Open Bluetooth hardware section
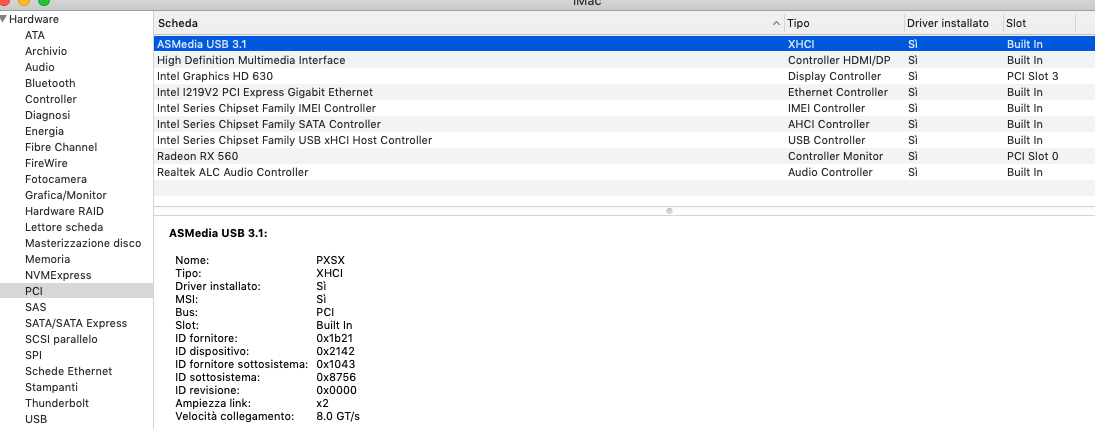Viewport: 1095px width, 429px height. pos(50,83)
